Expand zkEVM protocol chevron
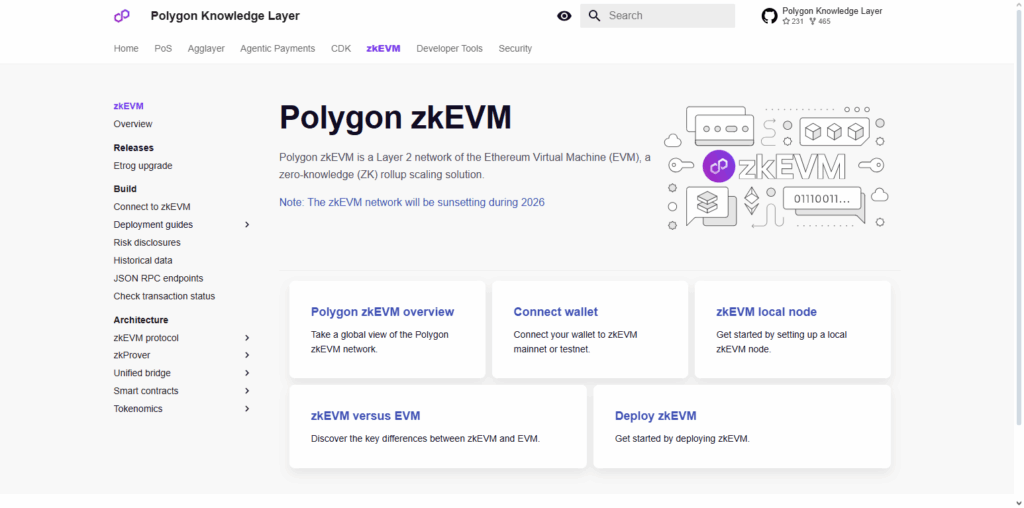This screenshot has width=1024, height=508. pyautogui.click(x=247, y=338)
